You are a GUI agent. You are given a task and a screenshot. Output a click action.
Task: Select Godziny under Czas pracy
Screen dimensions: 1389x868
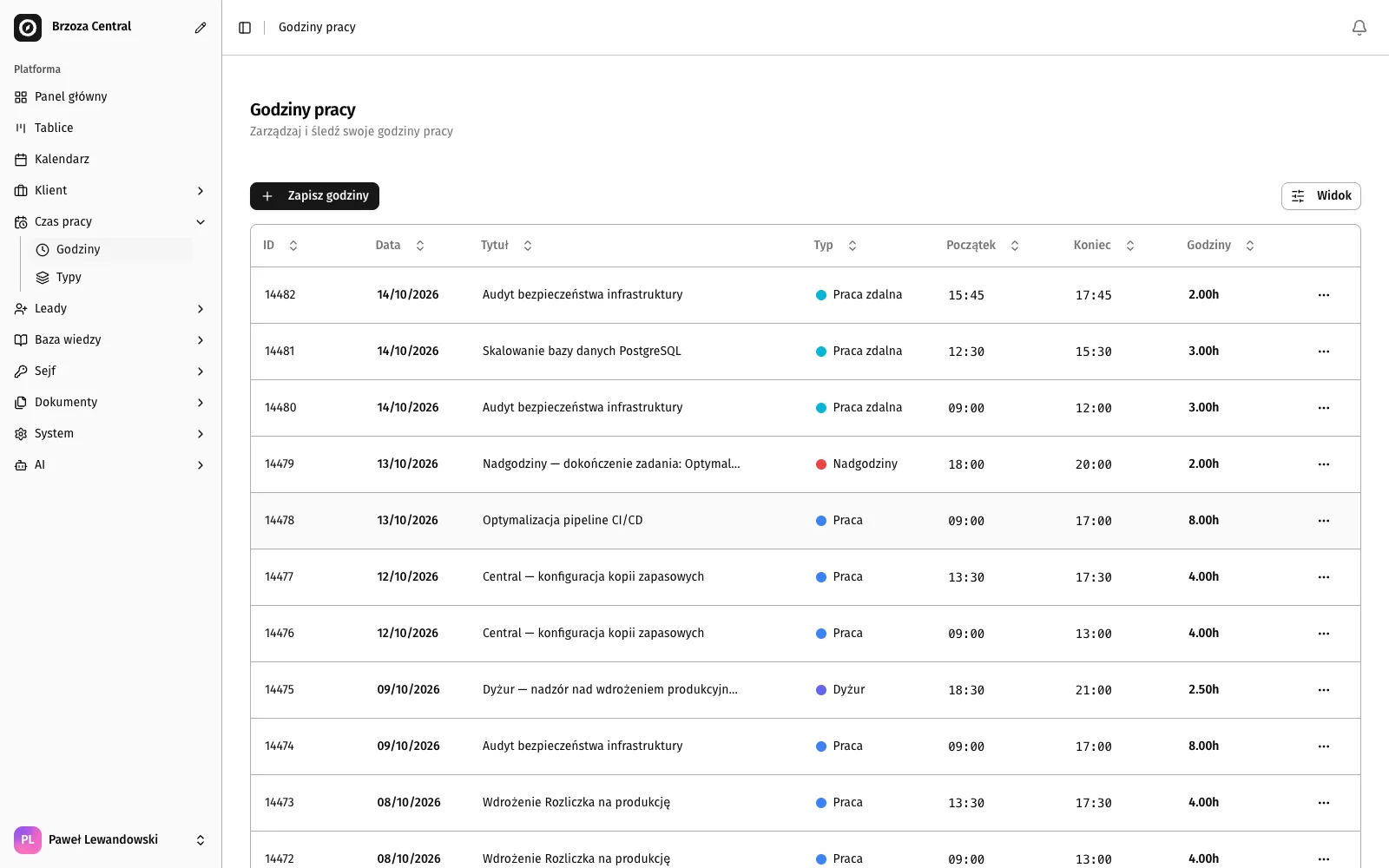111,250
